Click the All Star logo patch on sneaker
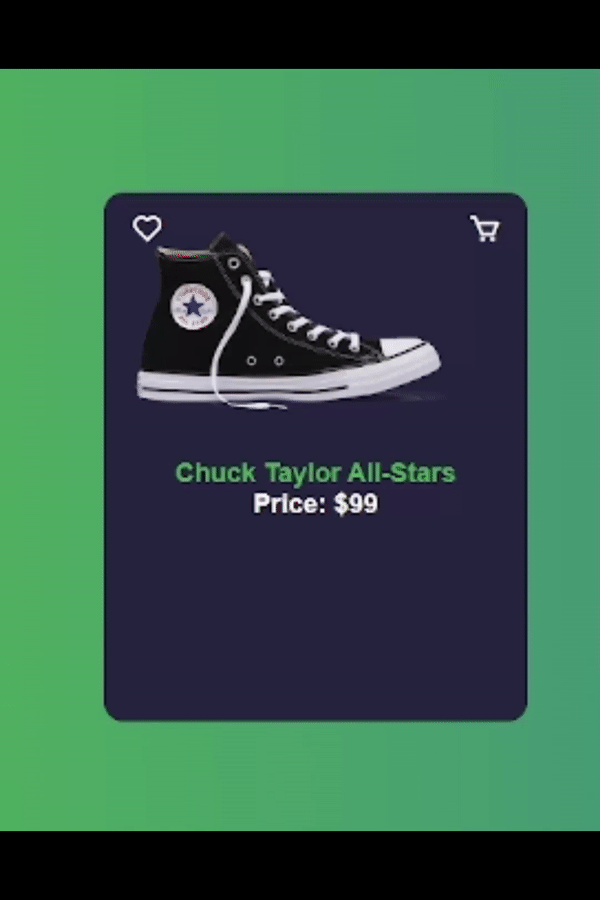600x900 pixels. (194, 307)
